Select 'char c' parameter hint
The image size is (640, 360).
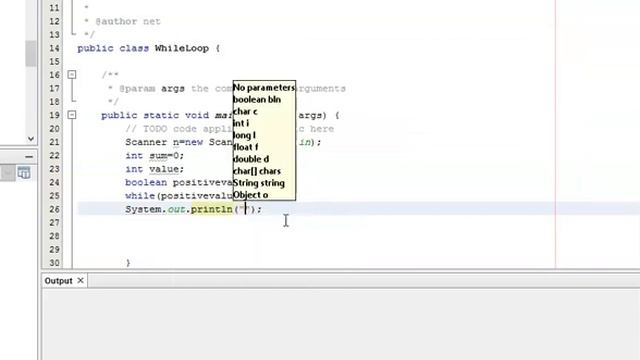pyautogui.click(x=245, y=111)
